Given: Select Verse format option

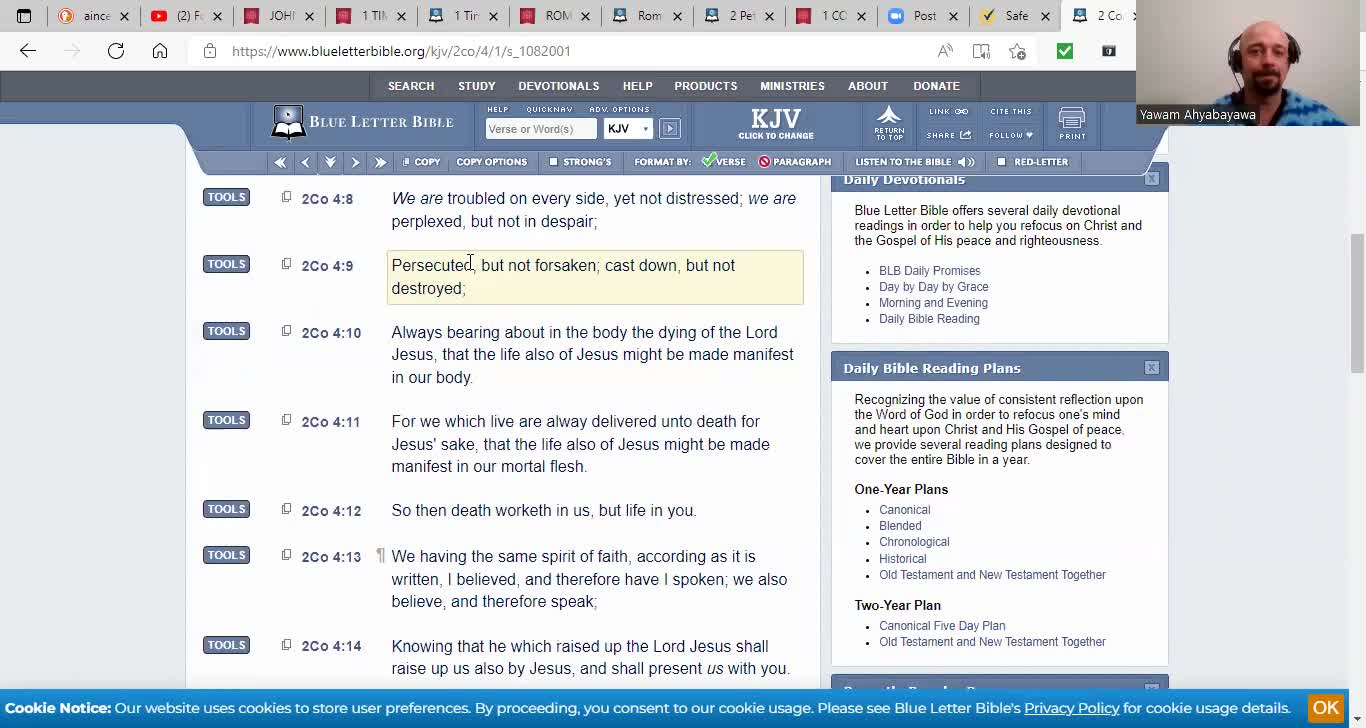Looking at the screenshot, I should [724, 162].
